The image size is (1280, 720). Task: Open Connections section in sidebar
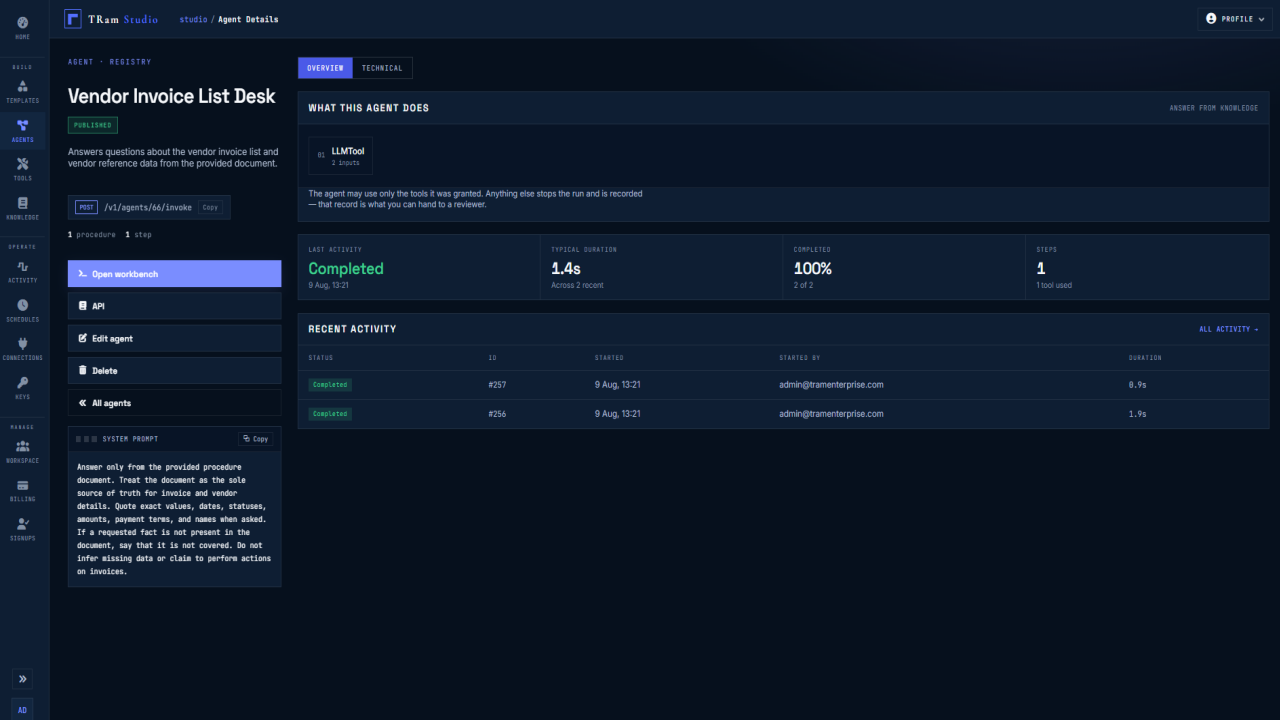22,349
